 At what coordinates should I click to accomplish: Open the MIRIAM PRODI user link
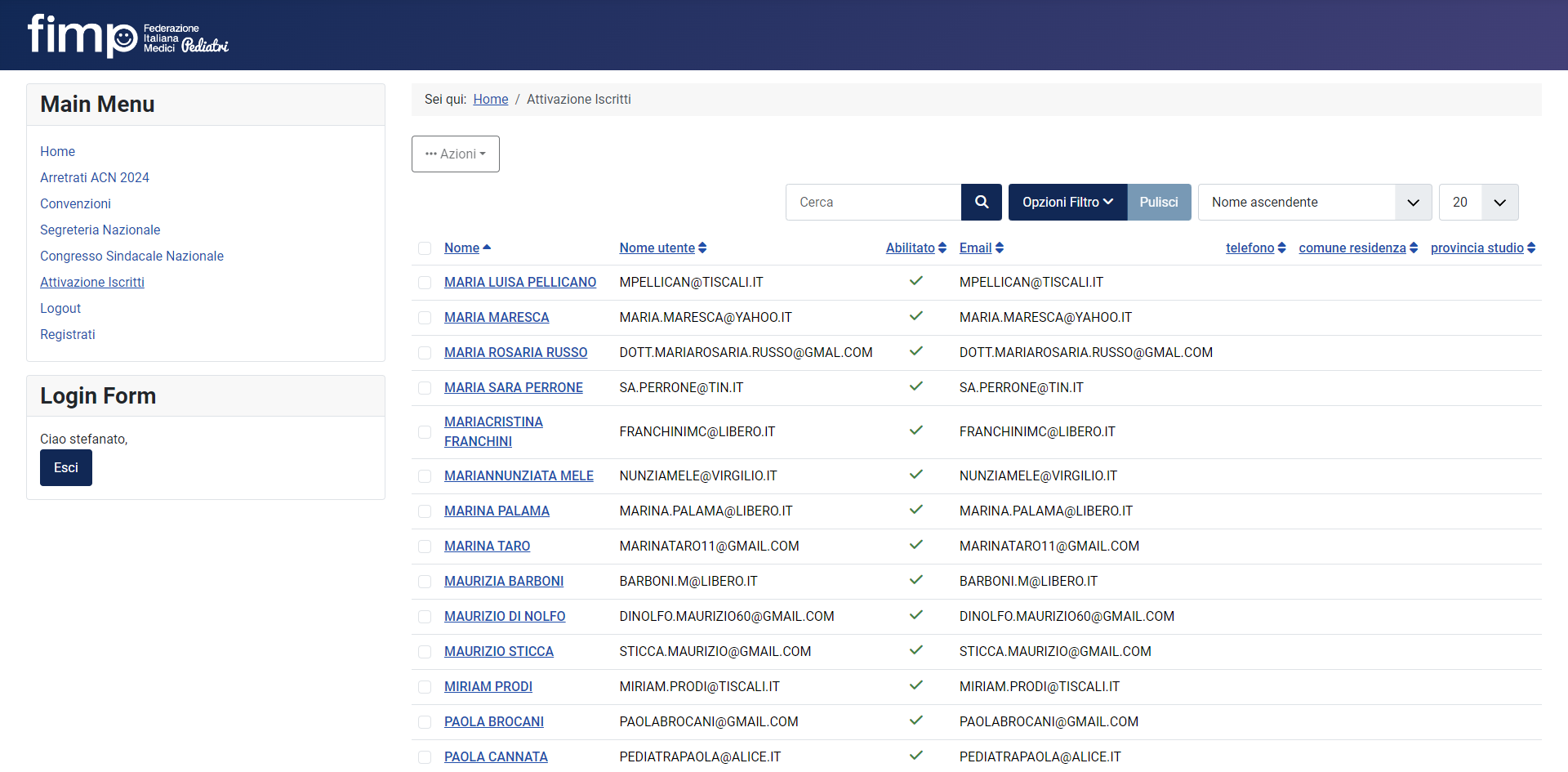pyautogui.click(x=488, y=686)
